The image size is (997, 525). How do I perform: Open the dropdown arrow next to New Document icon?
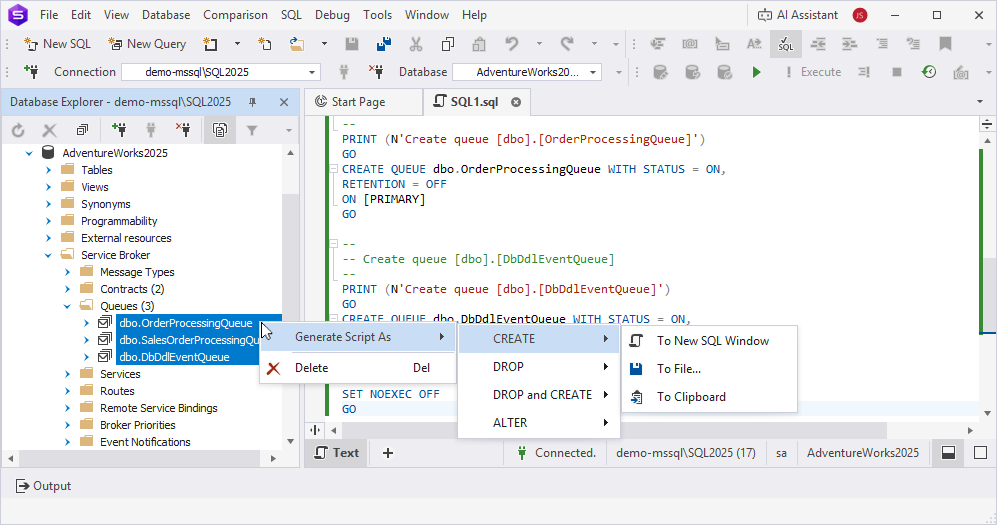pyautogui.click(x=237, y=44)
